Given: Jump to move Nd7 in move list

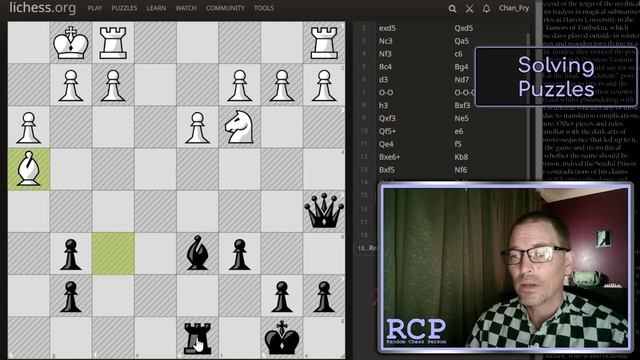Looking at the screenshot, I should pos(462,80).
